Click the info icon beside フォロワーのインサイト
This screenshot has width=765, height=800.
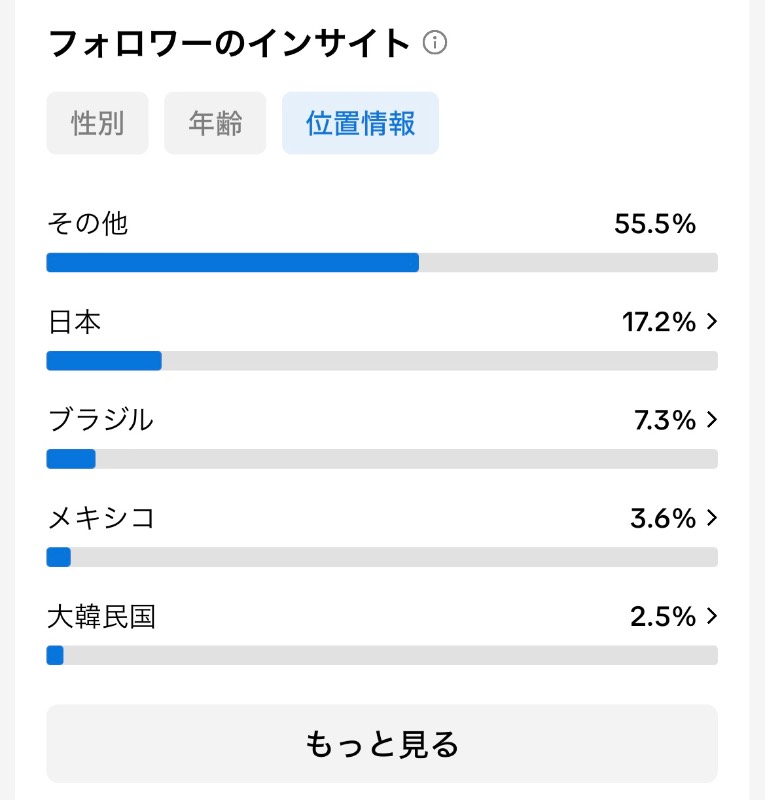[x=435, y=42]
